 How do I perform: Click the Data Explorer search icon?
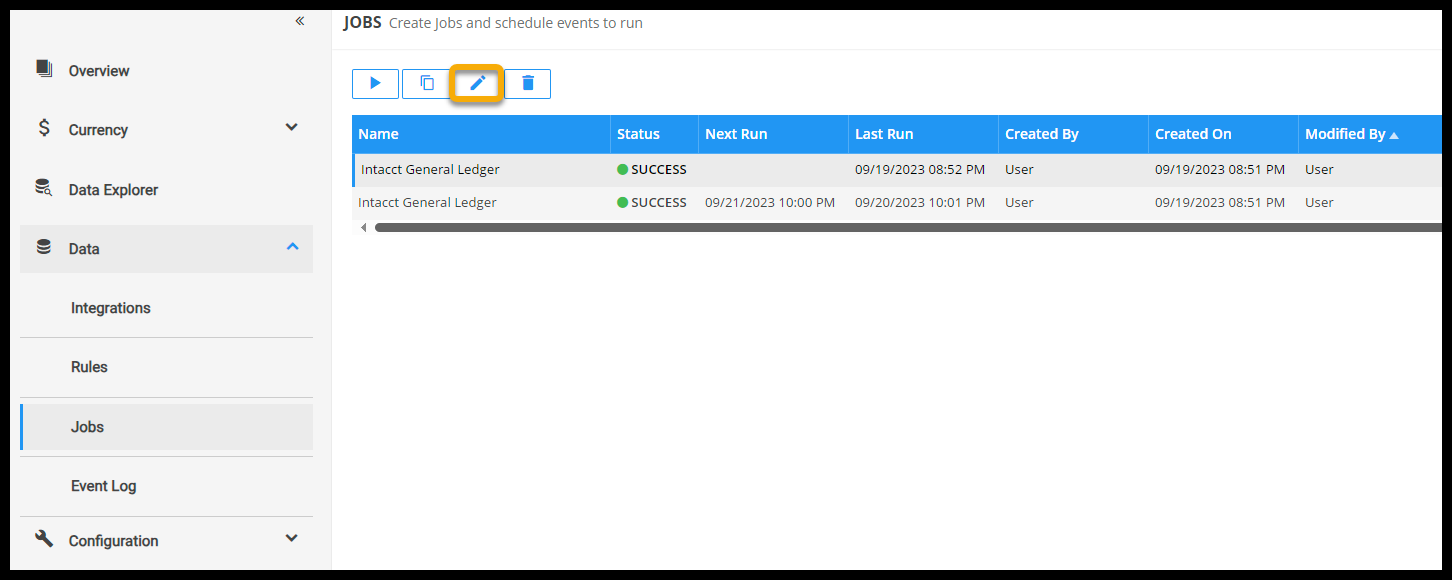(44, 188)
